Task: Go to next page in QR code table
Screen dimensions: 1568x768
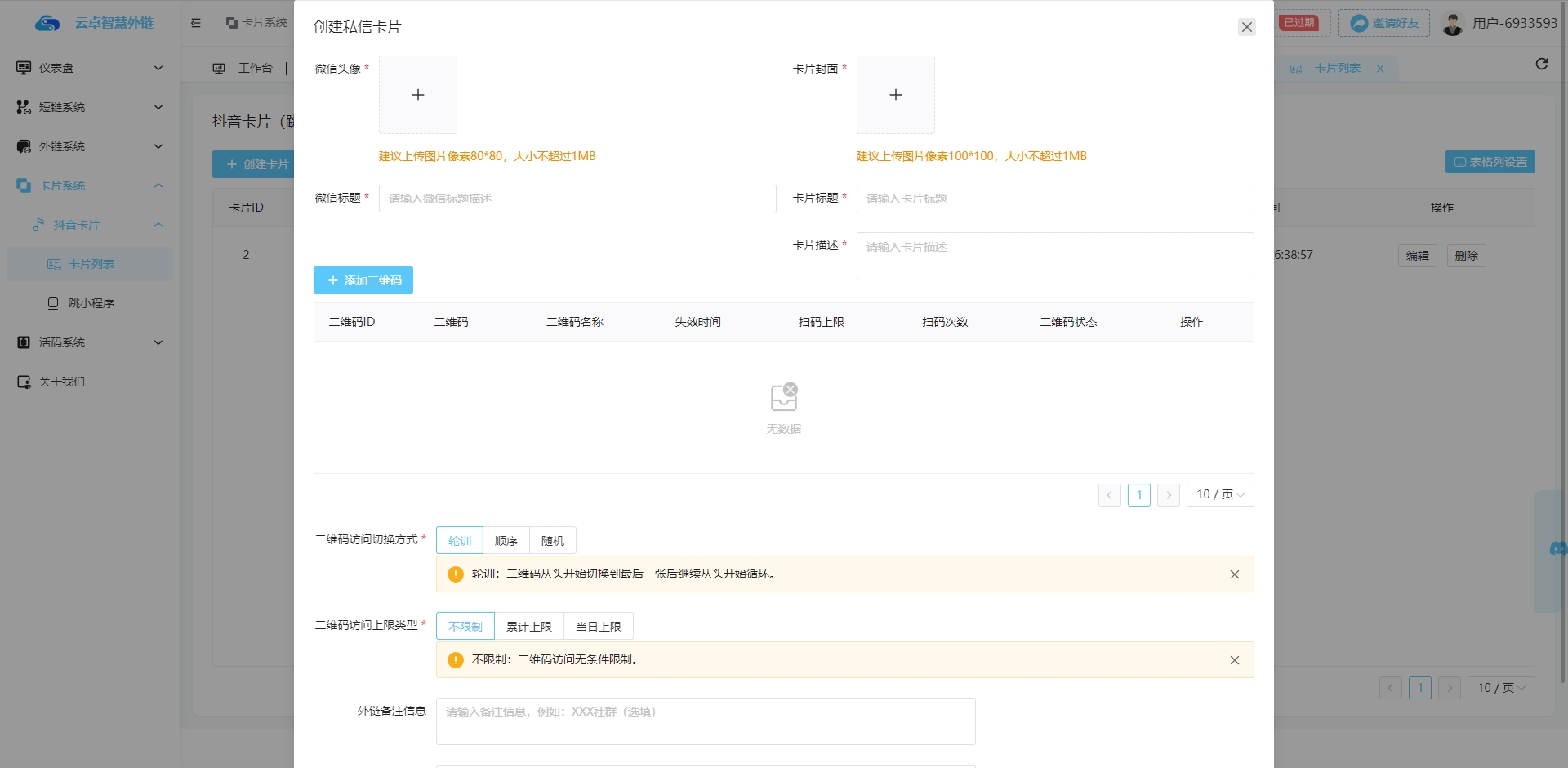Action: 1168,495
